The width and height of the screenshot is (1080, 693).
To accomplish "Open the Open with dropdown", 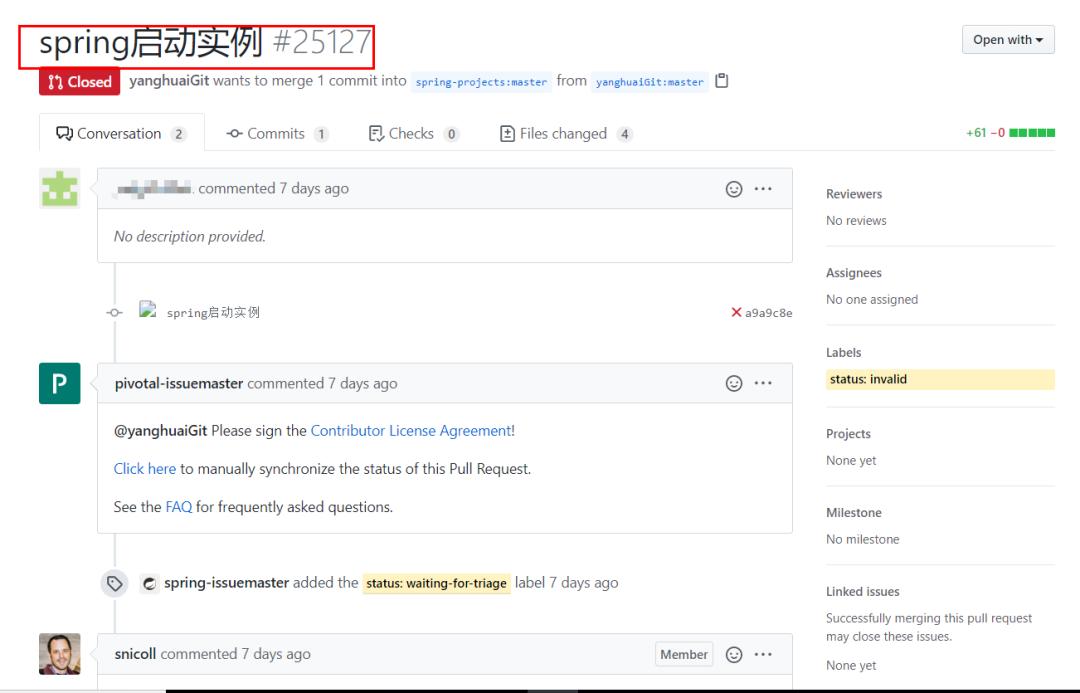I will (1008, 39).
